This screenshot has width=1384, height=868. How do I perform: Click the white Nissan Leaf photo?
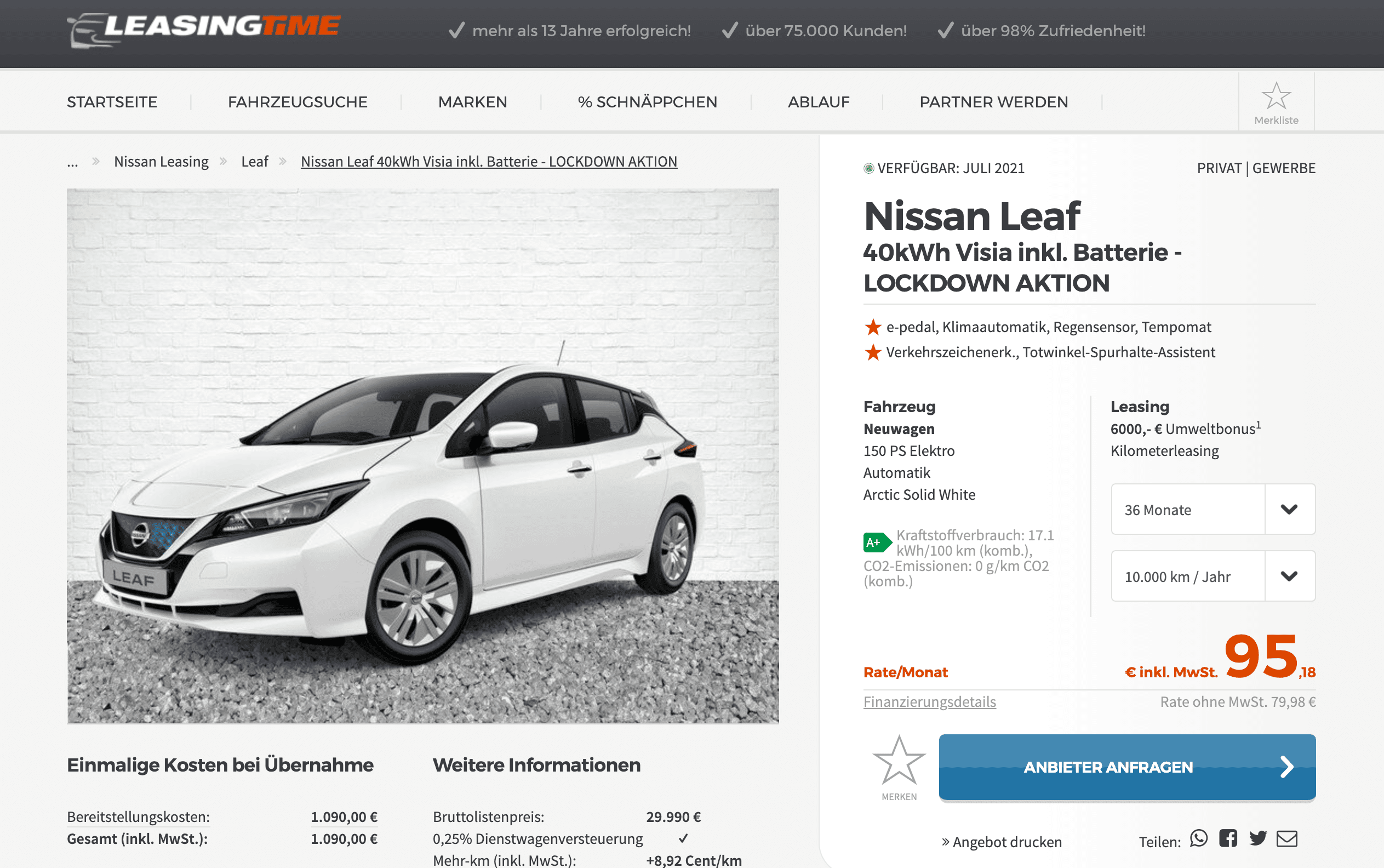click(422, 456)
